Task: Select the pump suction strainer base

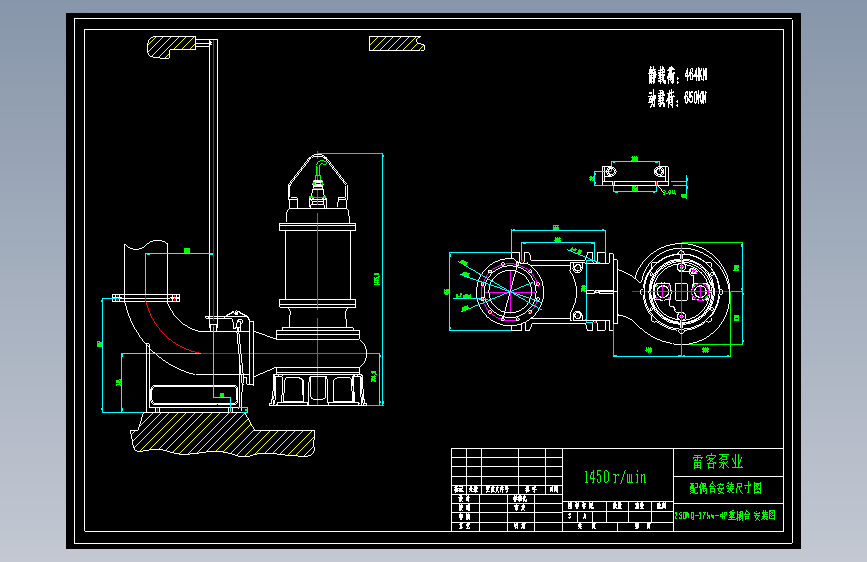Action: pos(318,389)
